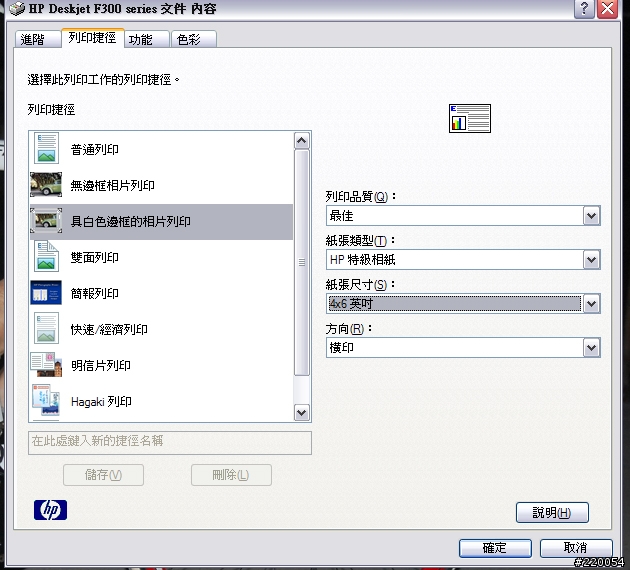The image size is (630, 570).
Task: Select the 無邊框相片列印 shortcut text
Action: tap(112, 185)
